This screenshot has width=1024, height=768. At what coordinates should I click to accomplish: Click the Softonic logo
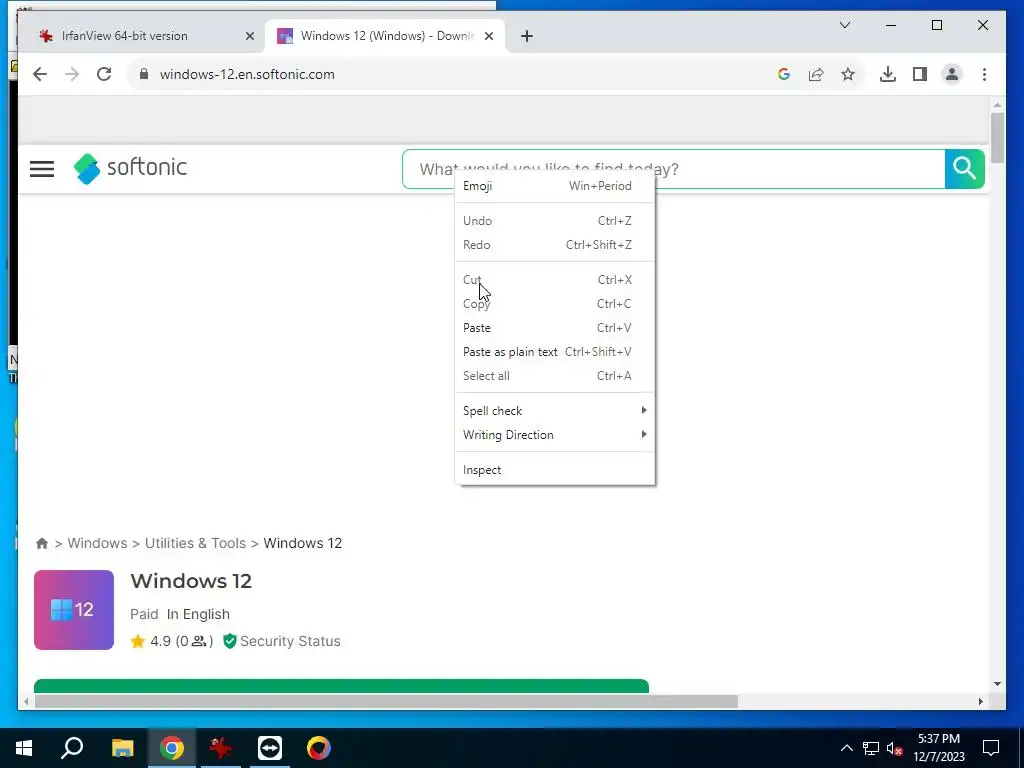130,168
